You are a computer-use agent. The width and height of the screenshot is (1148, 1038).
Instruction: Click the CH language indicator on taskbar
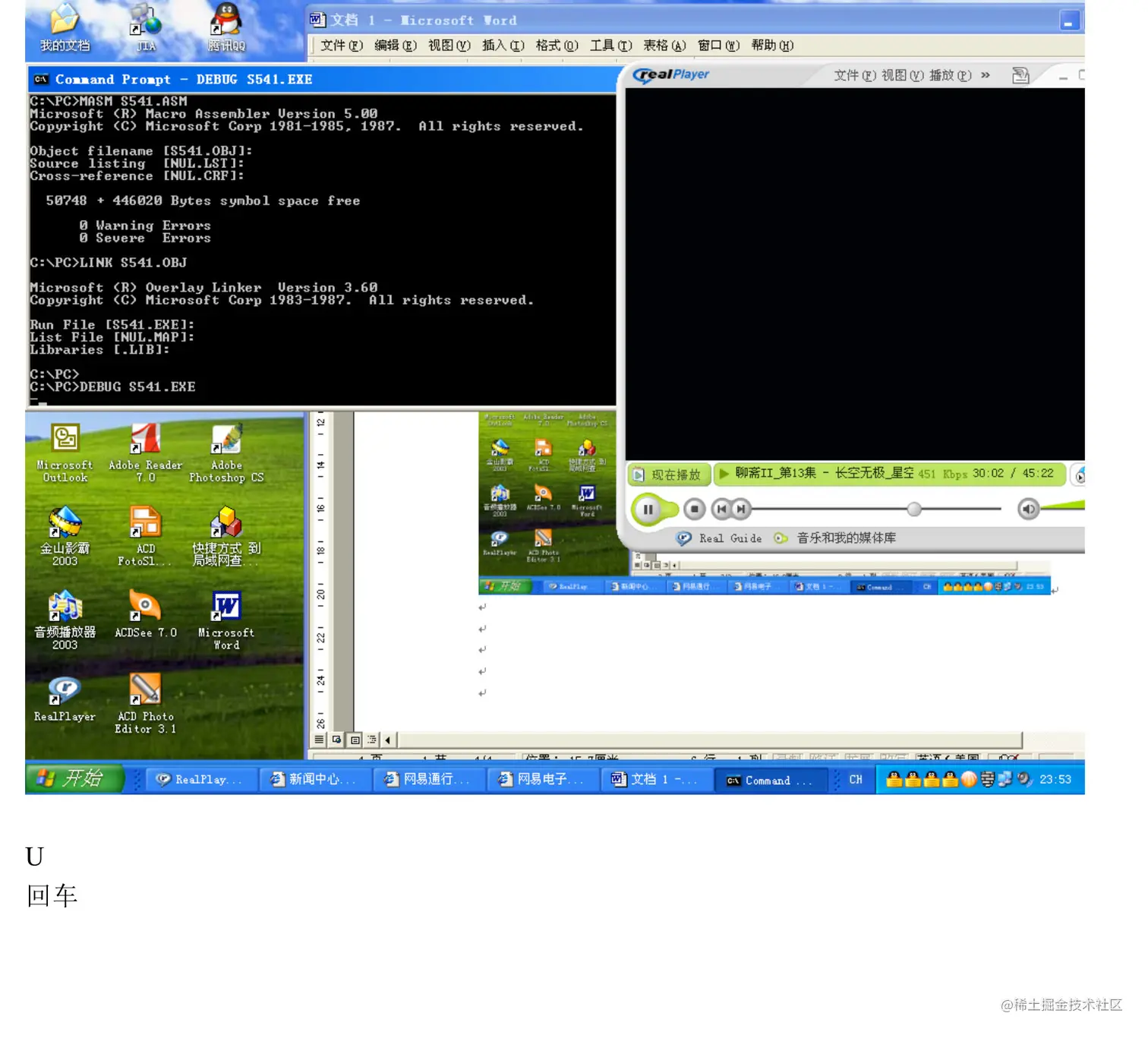(x=856, y=780)
